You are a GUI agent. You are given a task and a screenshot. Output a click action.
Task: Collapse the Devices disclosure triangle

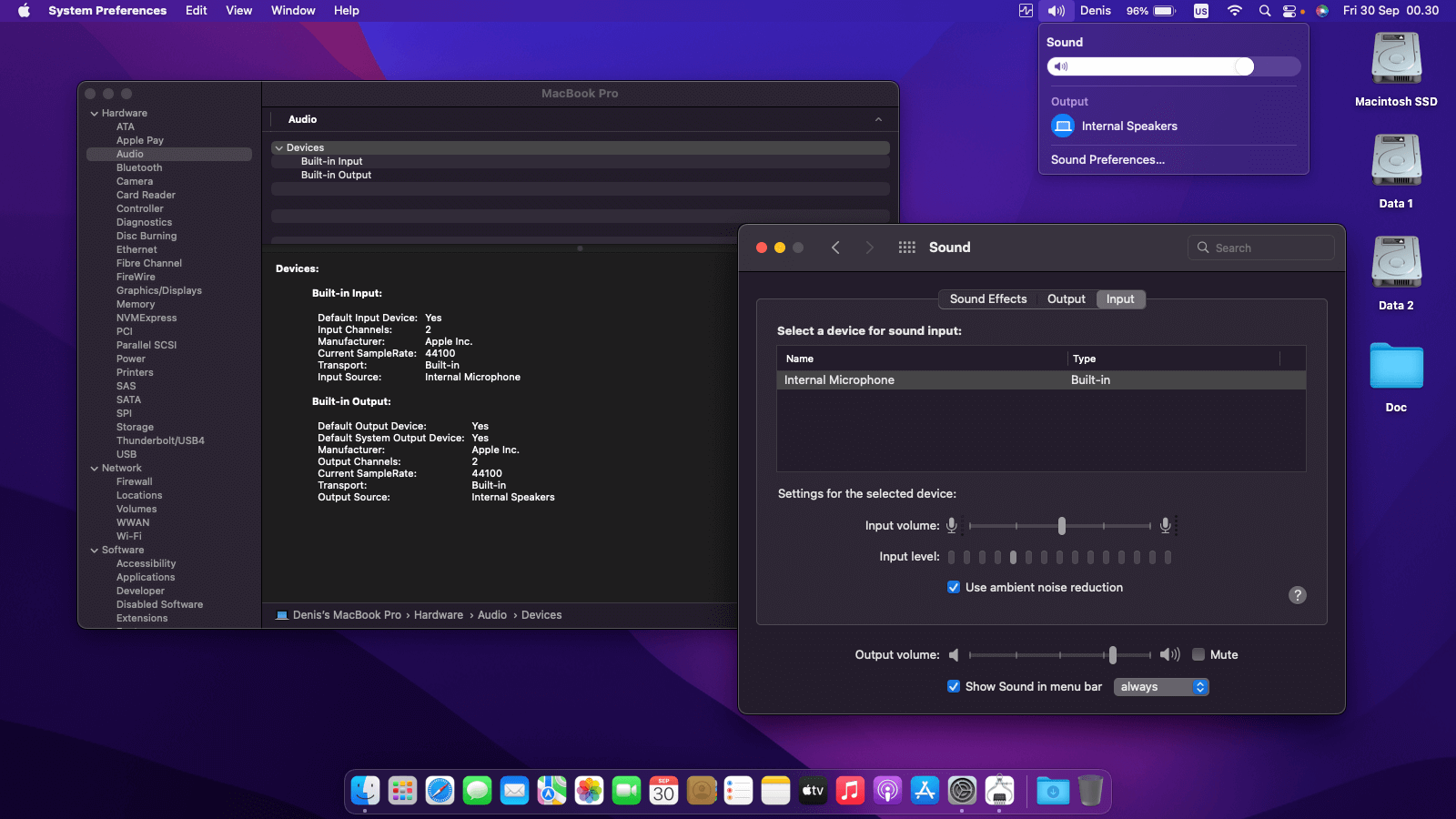[279, 147]
